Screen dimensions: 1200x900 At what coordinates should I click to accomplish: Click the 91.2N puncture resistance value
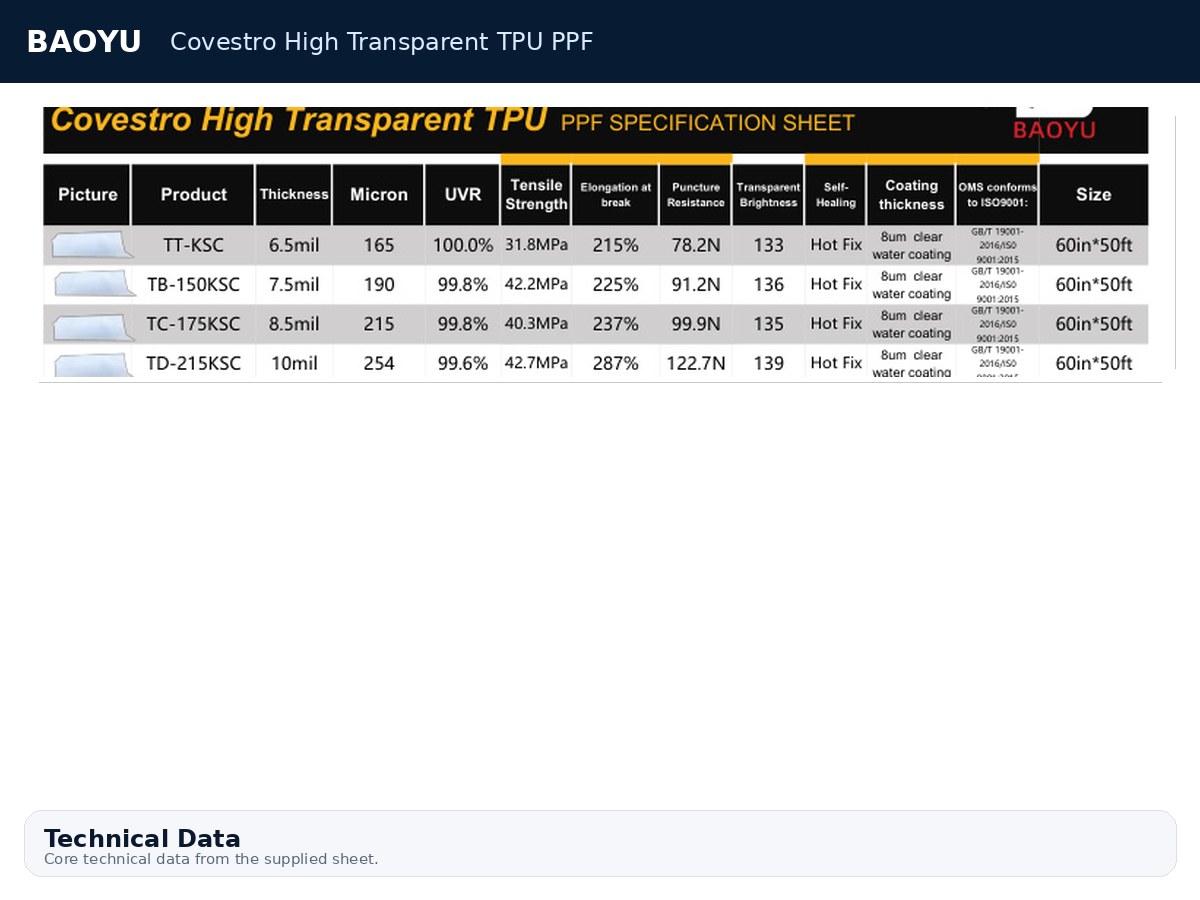pos(696,284)
